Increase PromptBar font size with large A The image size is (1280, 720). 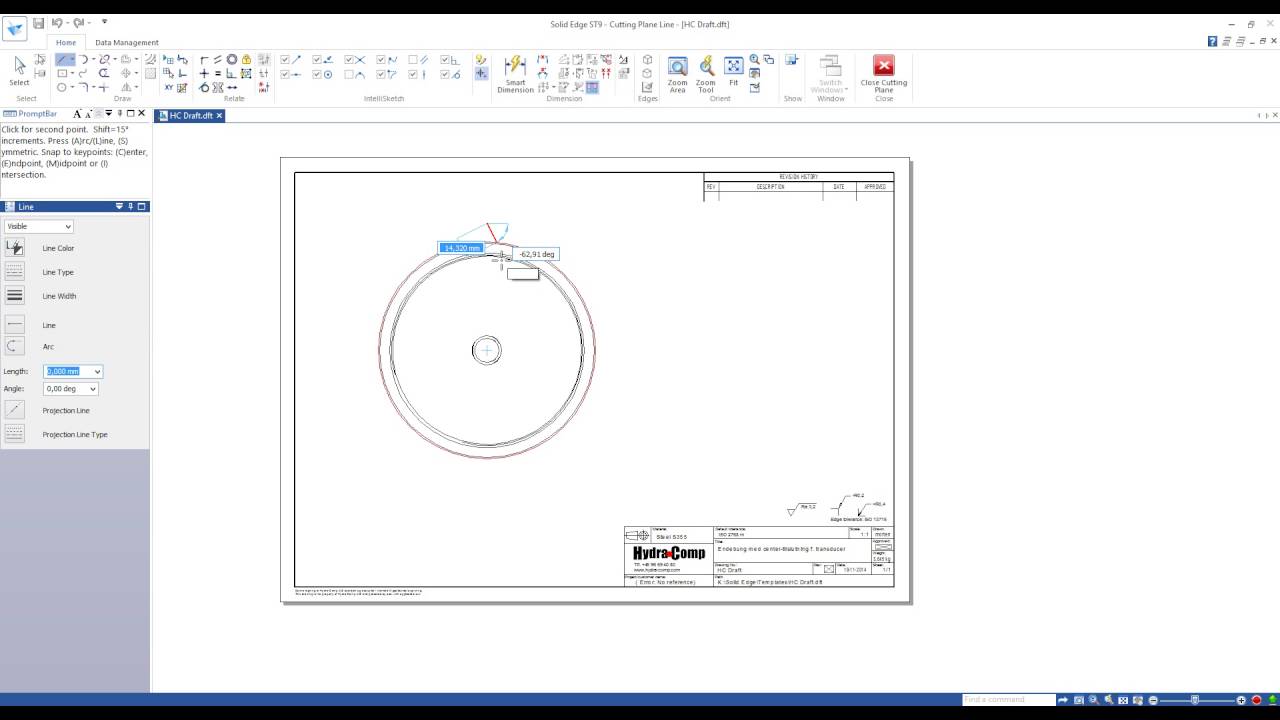pyautogui.click(x=78, y=114)
